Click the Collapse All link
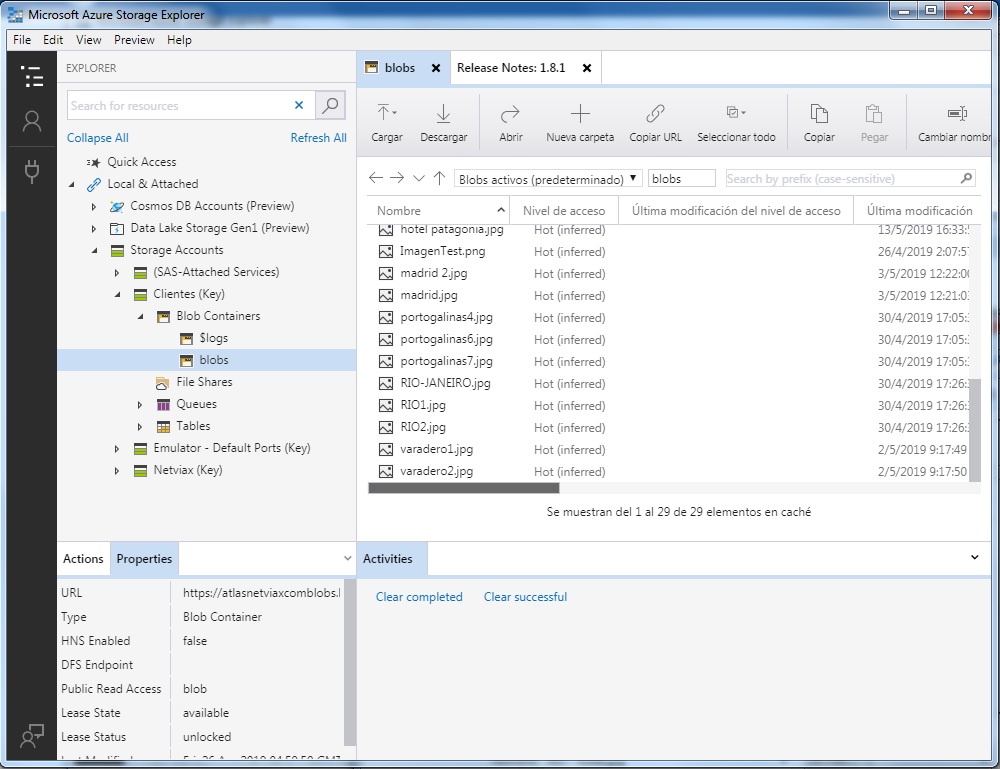1000x769 pixels. click(98, 138)
